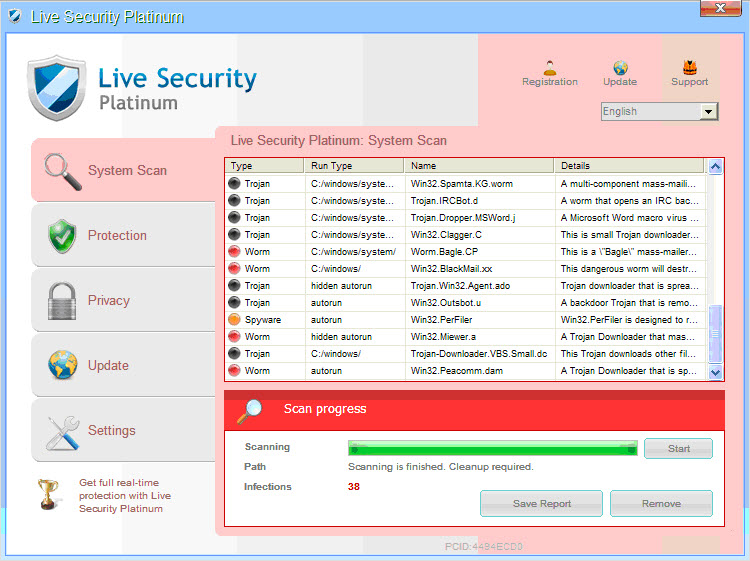750x561 pixels.
Task: Click the scan list scrollbar thumb
Action: click(715, 333)
